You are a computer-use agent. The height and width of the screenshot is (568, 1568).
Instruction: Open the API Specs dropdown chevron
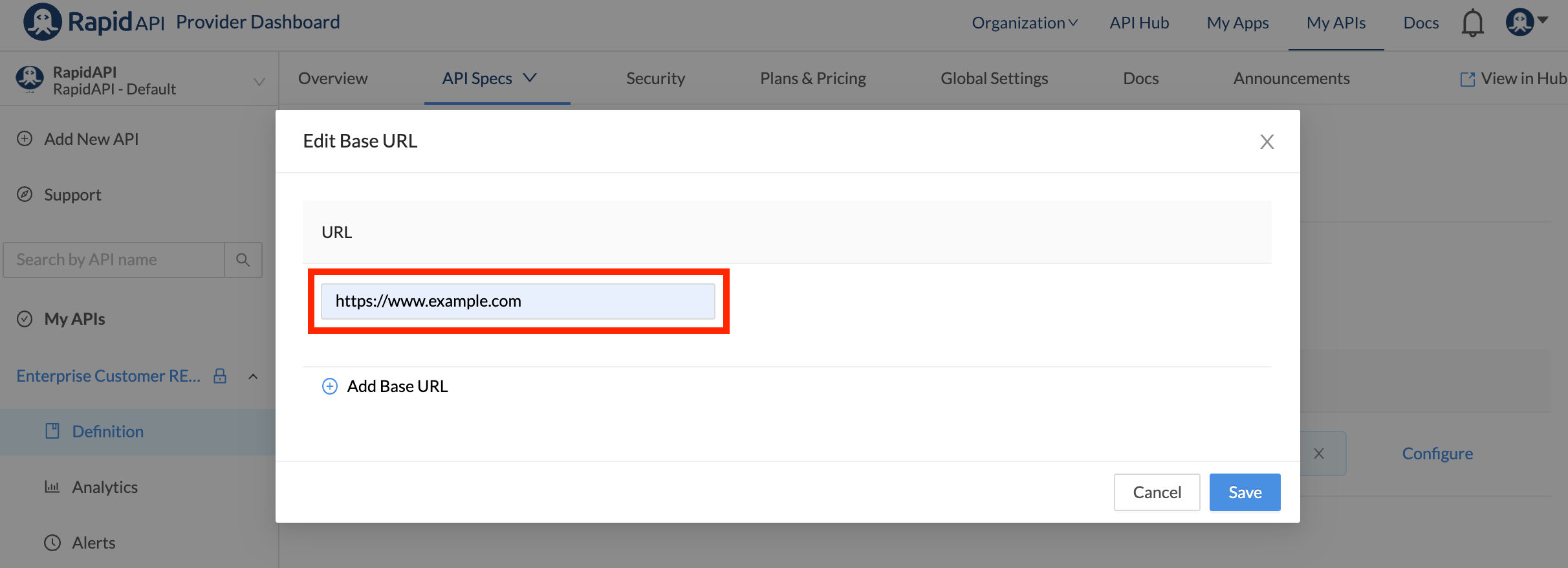(x=530, y=78)
